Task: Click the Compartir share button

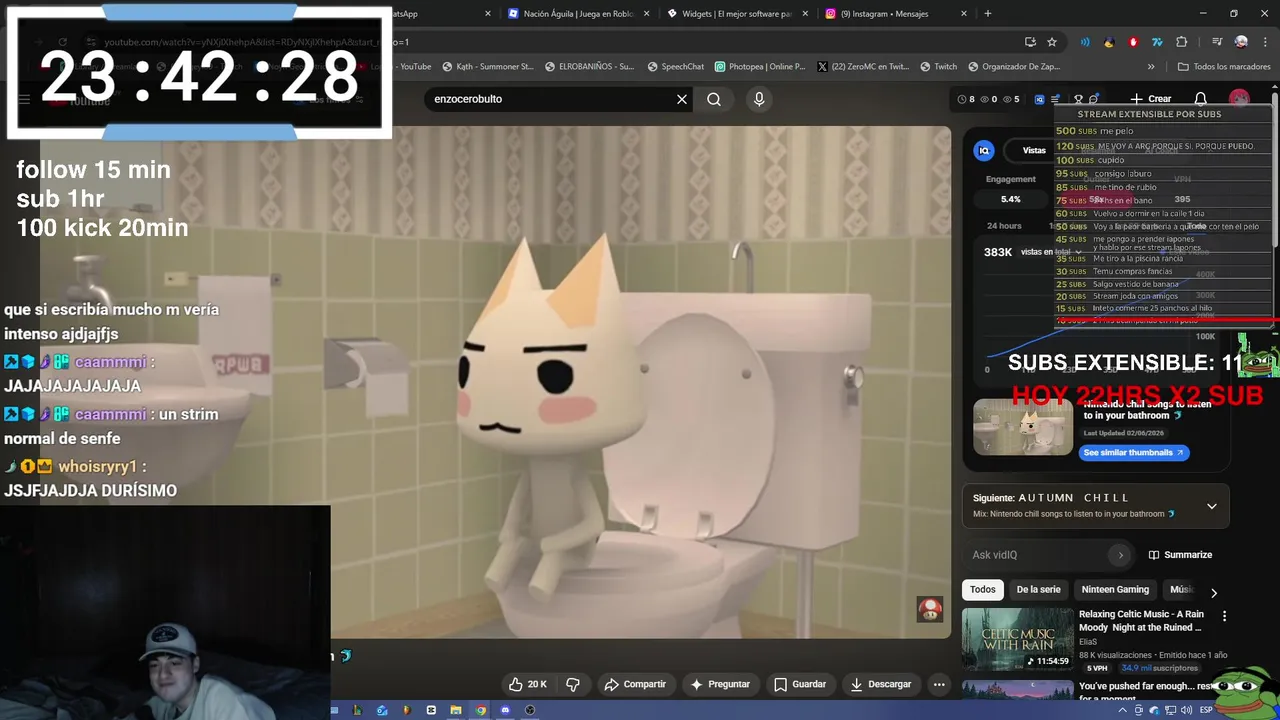Action: click(x=635, y=684)
